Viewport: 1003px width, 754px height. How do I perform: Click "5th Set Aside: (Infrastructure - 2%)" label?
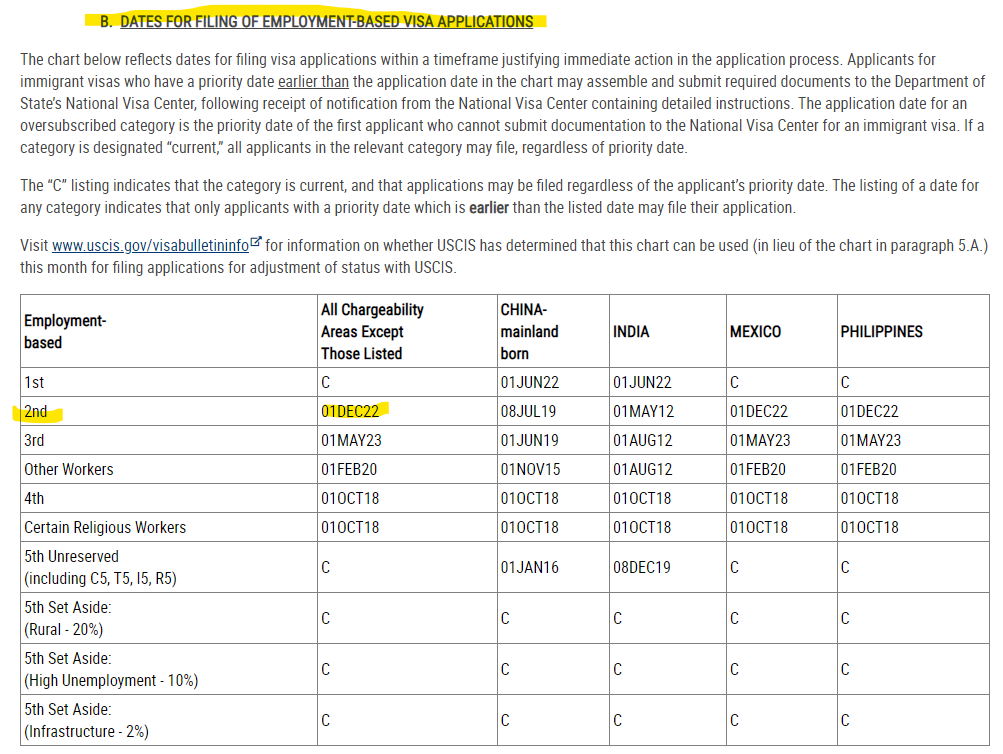point(86,720)
